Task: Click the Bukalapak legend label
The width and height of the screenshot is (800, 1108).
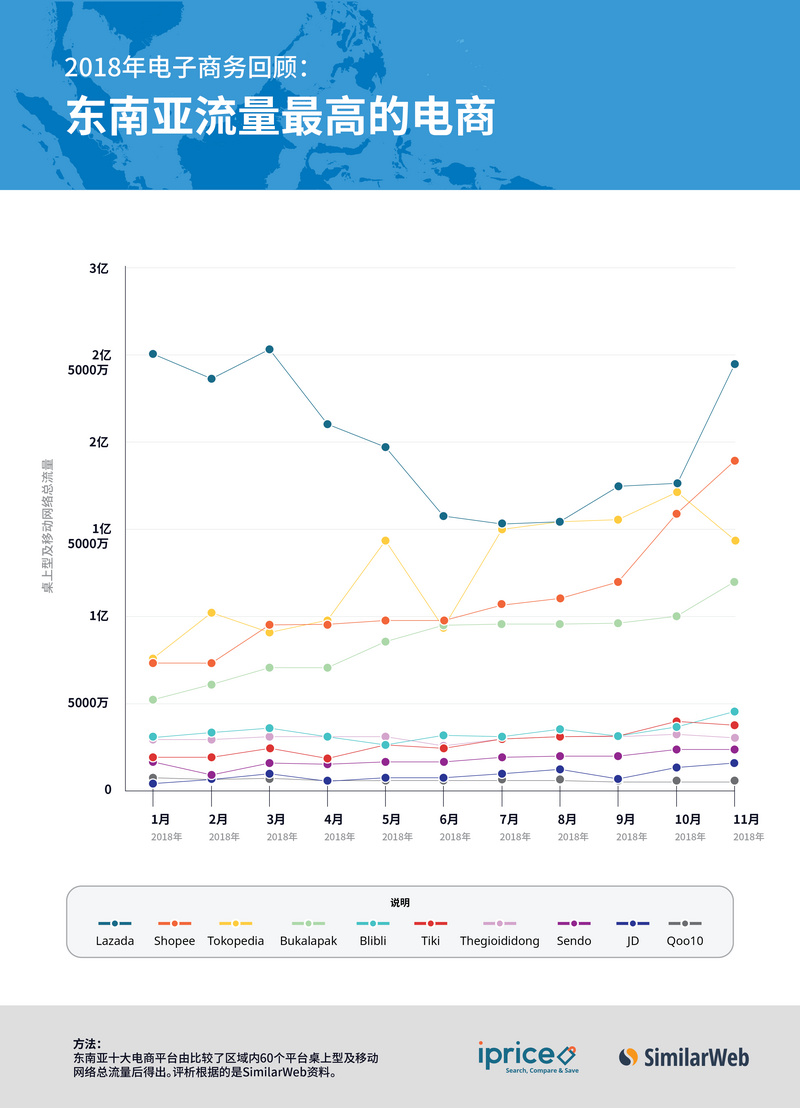Action: tap(308, 941)
